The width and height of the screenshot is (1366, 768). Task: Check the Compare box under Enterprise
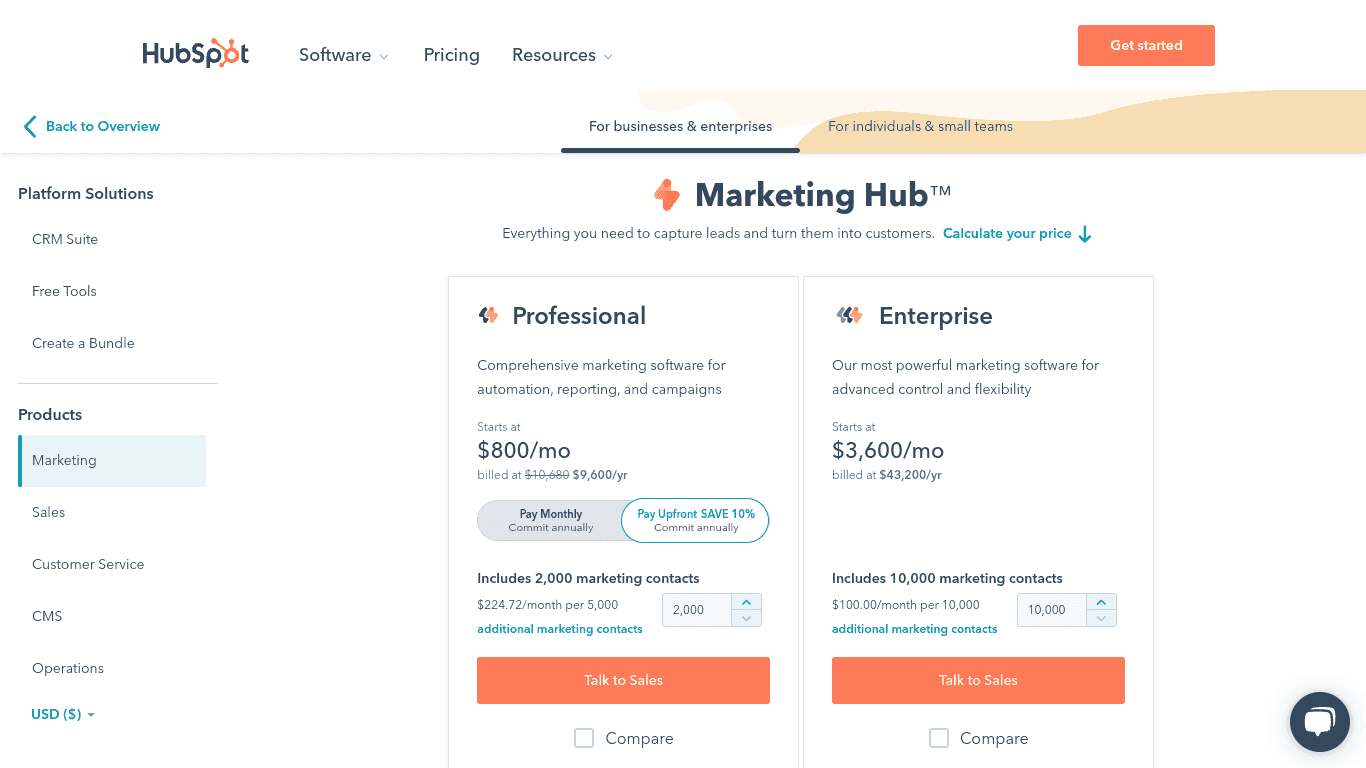[939, 738]
